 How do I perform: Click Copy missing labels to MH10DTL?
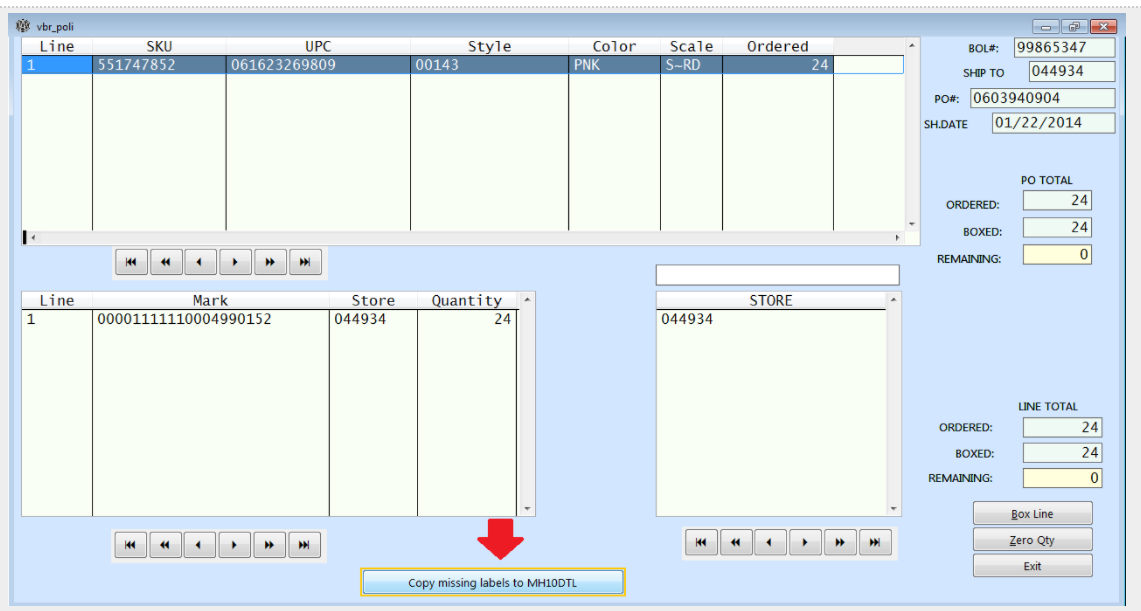click(493, 581)
